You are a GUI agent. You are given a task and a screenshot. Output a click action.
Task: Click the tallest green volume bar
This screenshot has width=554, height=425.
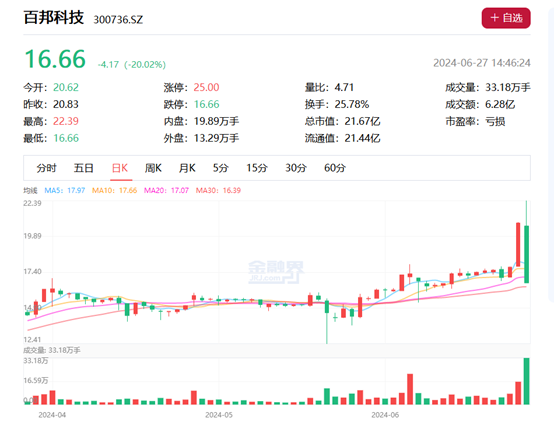point(526,381)
